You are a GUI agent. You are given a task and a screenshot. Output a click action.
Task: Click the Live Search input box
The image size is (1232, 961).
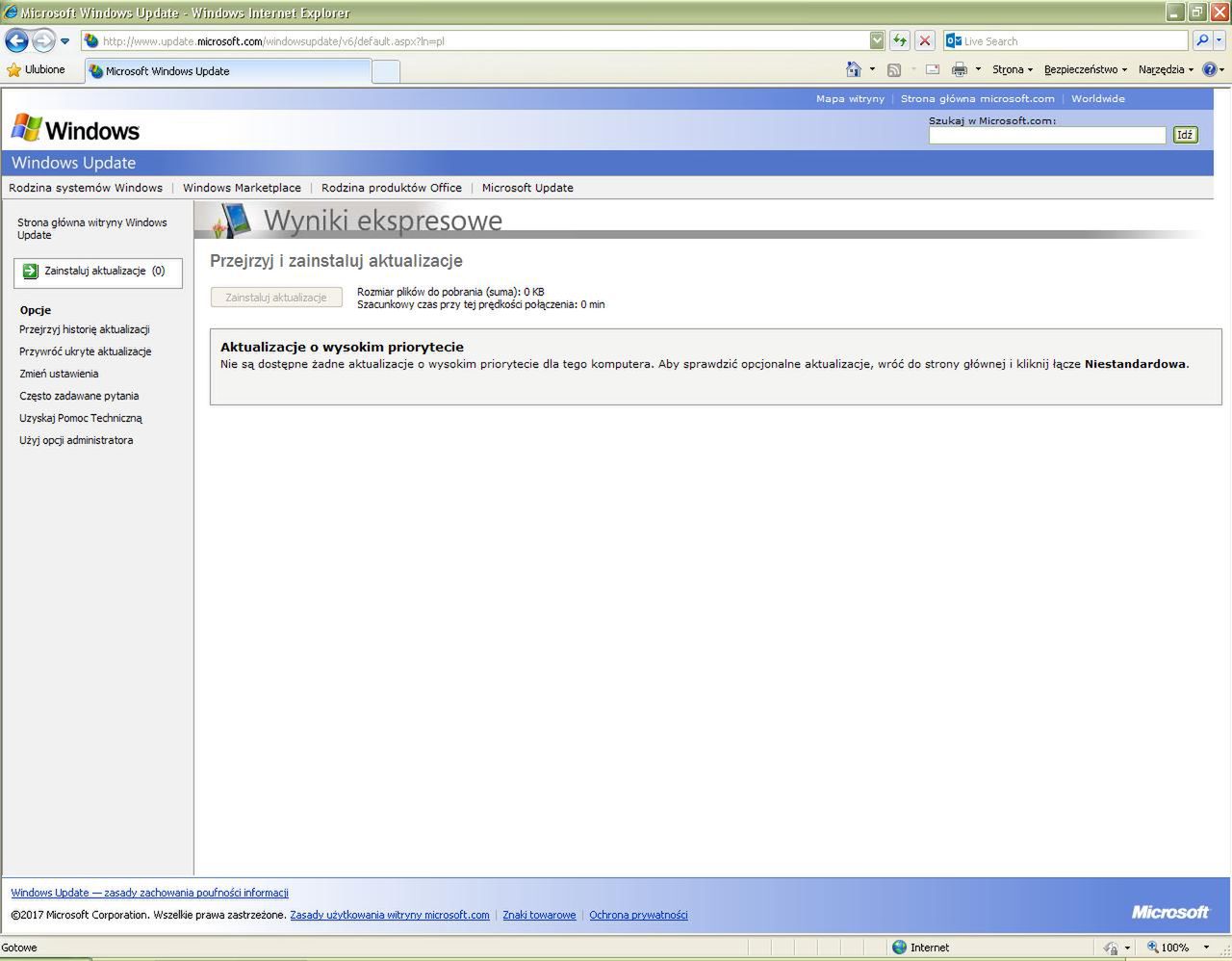click(x=1075, y=40)
